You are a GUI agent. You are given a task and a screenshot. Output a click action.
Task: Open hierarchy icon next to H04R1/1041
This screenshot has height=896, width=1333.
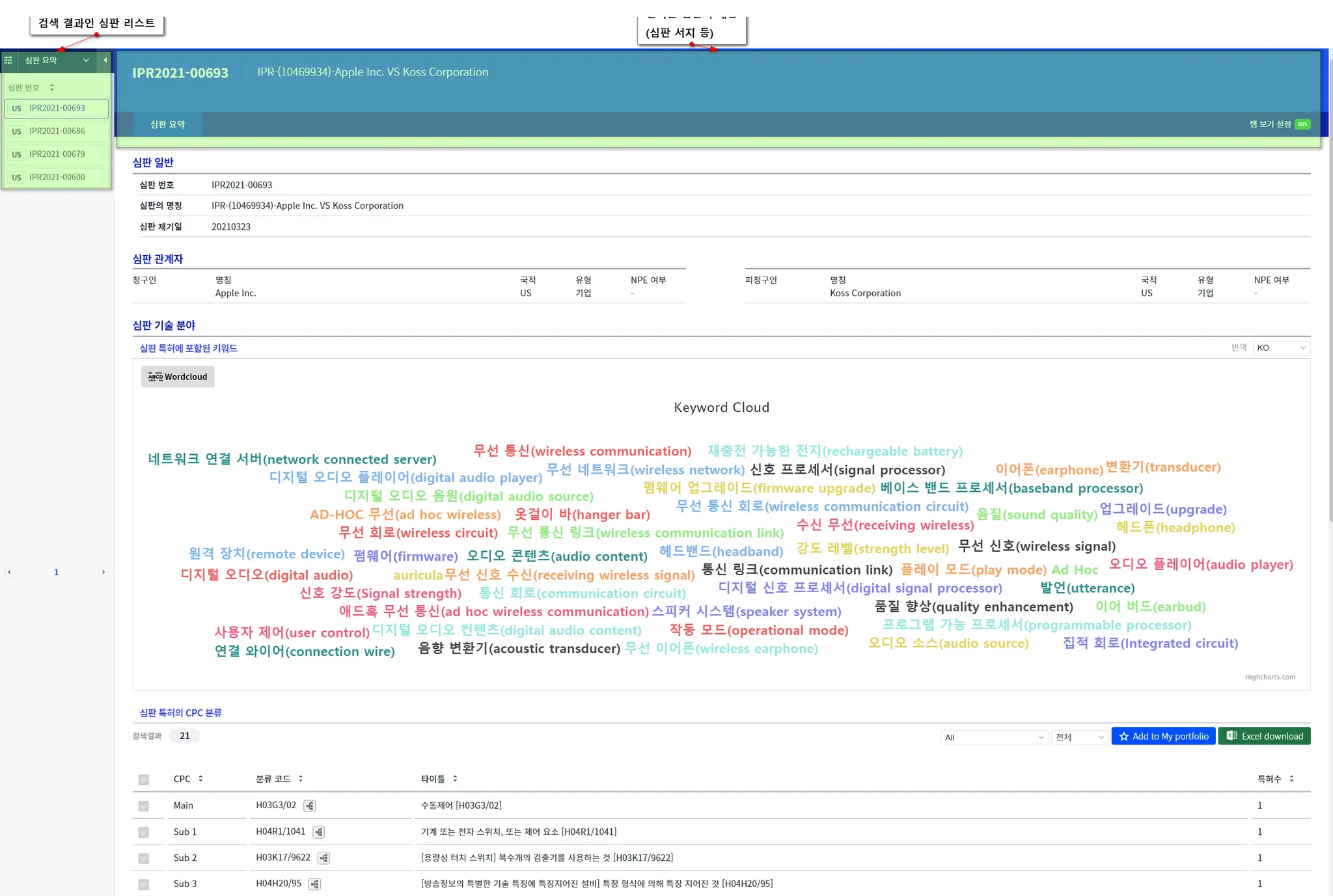[x=319, y=832]
